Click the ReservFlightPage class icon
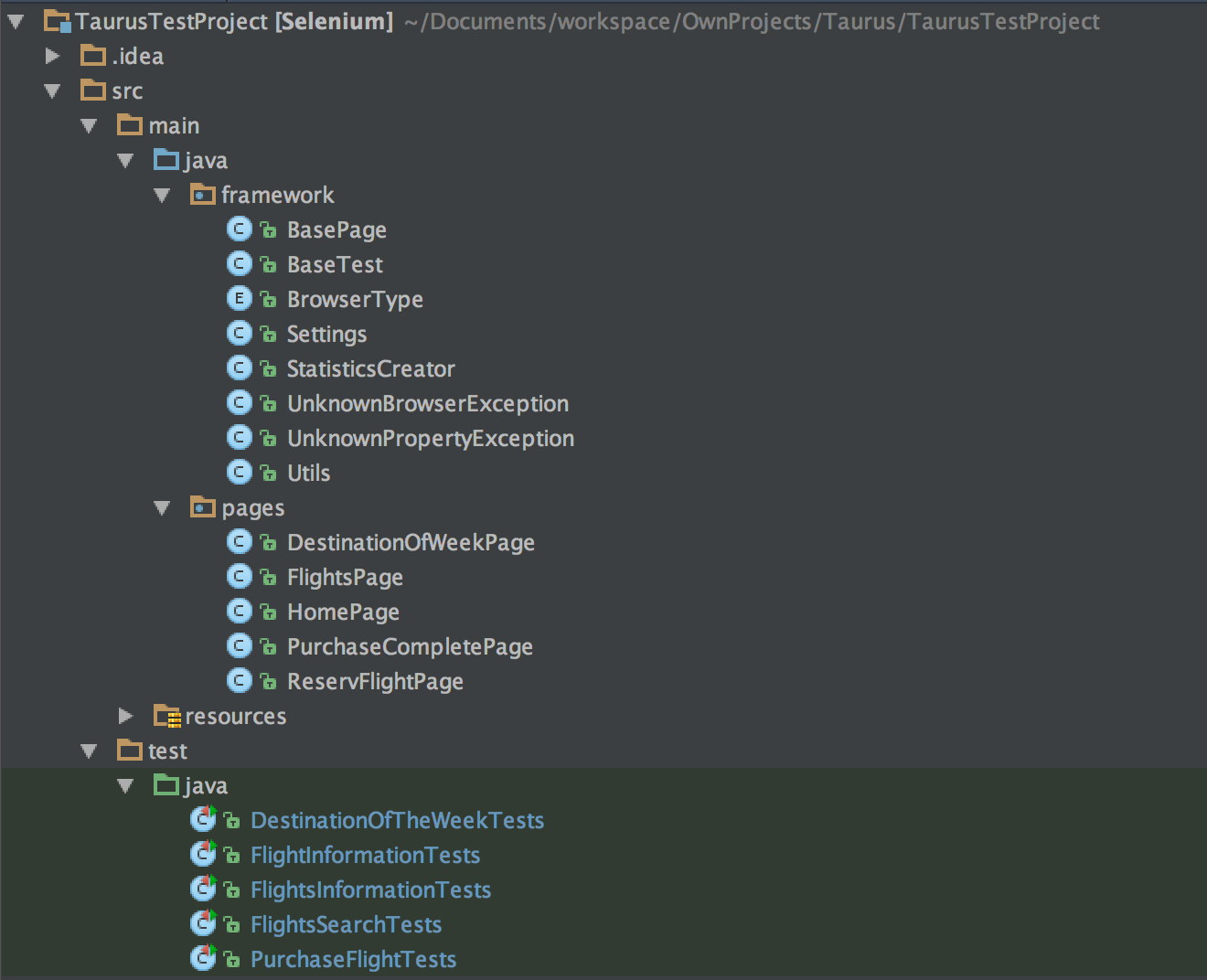The image size is (1207, 980). pyautogui.click(x=239, y=681)
